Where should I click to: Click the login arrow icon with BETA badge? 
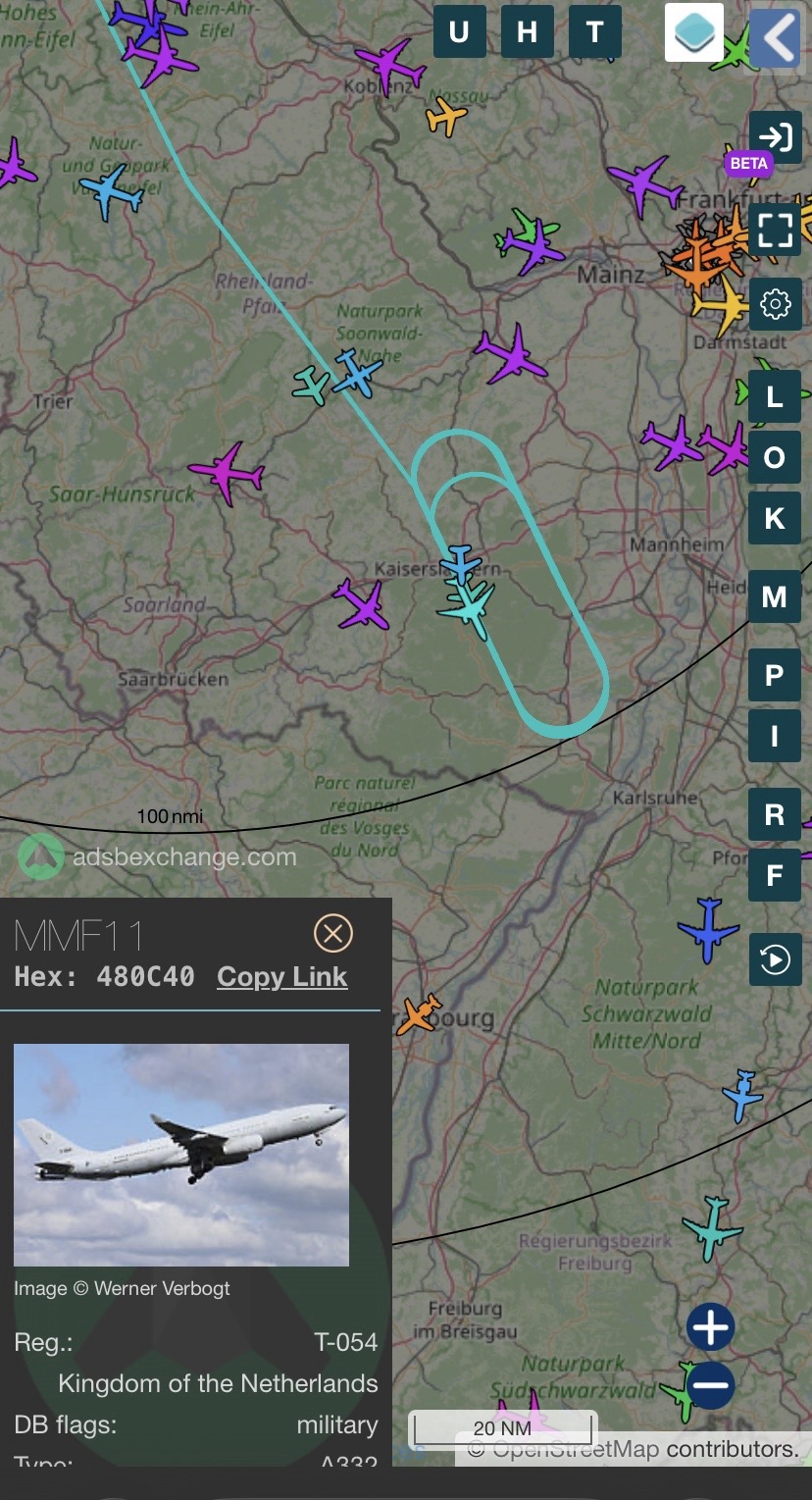pos(775,137)
